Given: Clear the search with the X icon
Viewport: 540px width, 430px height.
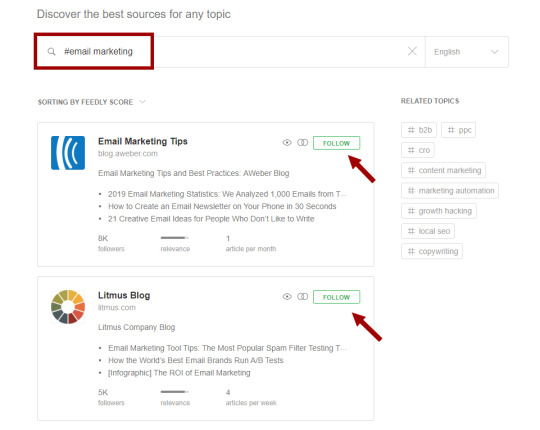Looking at the screenshot, I should point(412,51).
